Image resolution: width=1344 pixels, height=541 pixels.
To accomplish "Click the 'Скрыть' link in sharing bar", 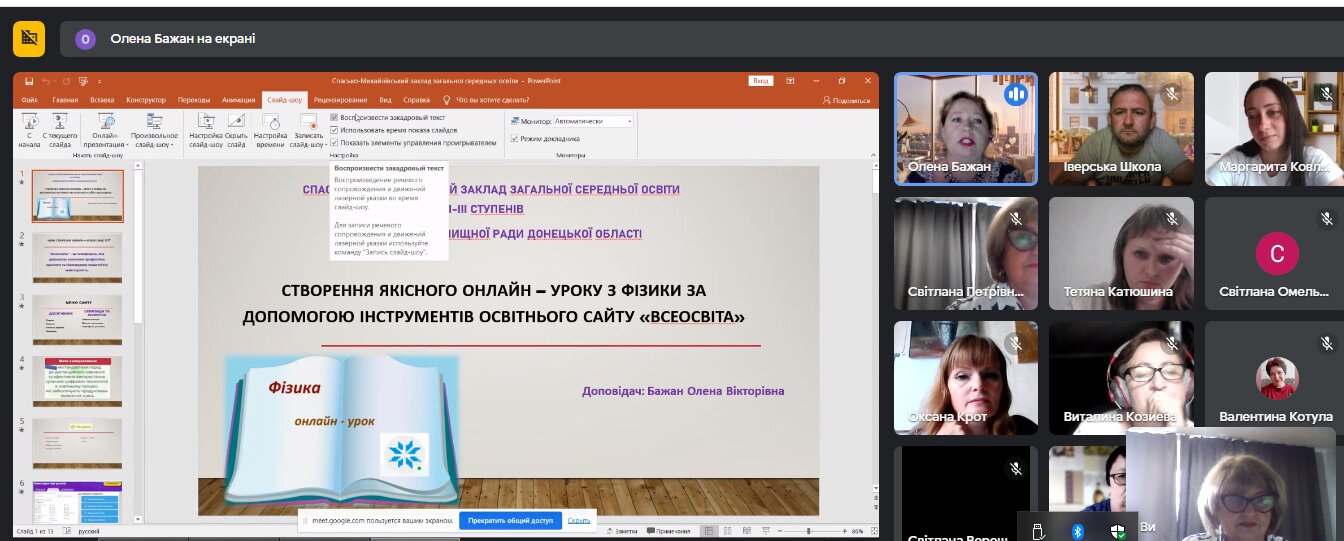I will click(x=579, y=520).
